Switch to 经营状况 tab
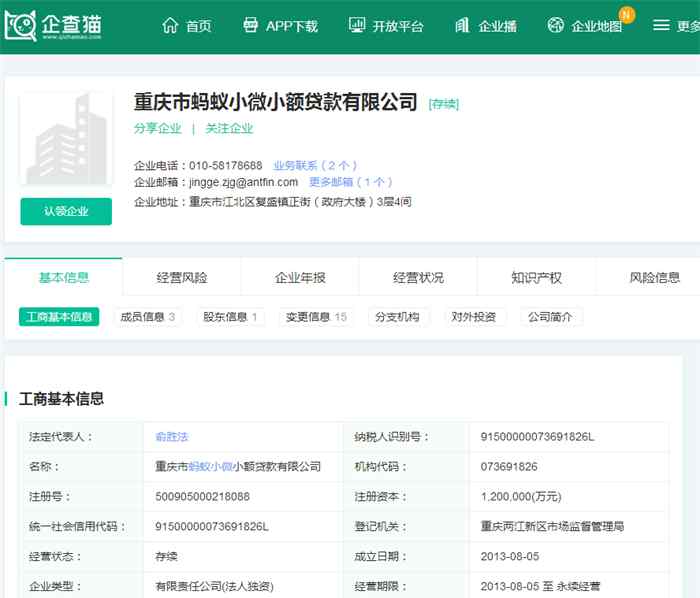This screenshot has height=598, width=700. 418,278
